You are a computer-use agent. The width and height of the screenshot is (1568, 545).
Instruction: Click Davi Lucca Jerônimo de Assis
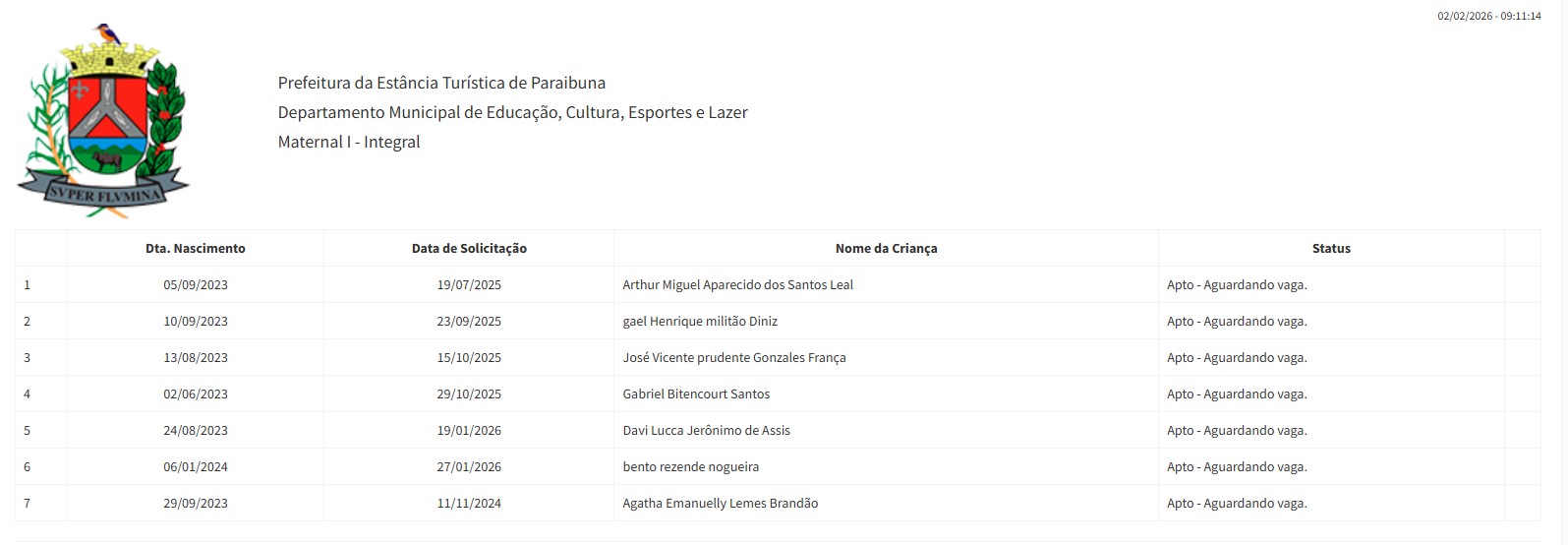706,431
